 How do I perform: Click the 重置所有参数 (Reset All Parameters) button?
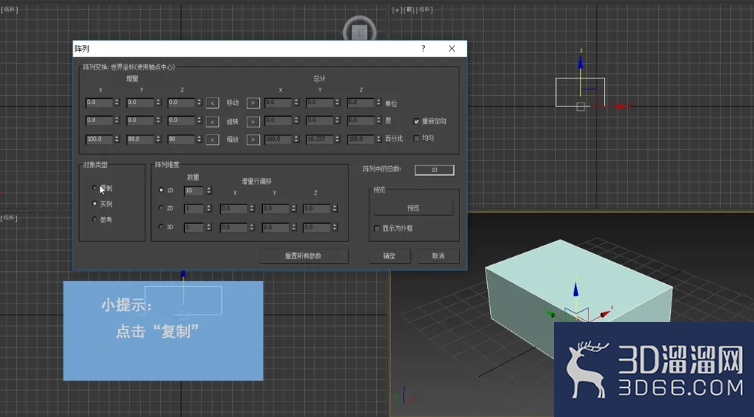(303, 256)
